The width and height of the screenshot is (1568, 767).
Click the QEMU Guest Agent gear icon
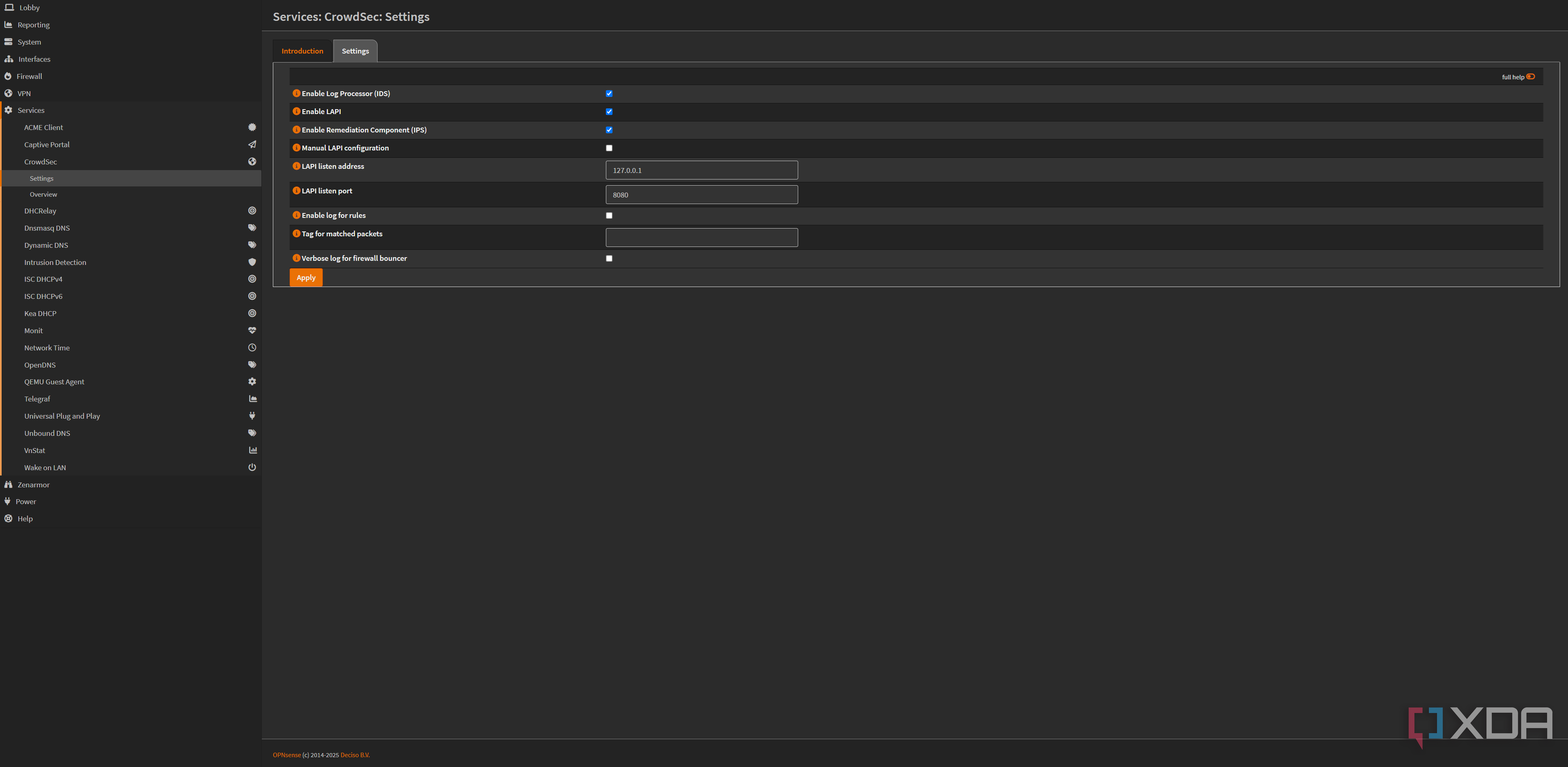pos(252,381)
